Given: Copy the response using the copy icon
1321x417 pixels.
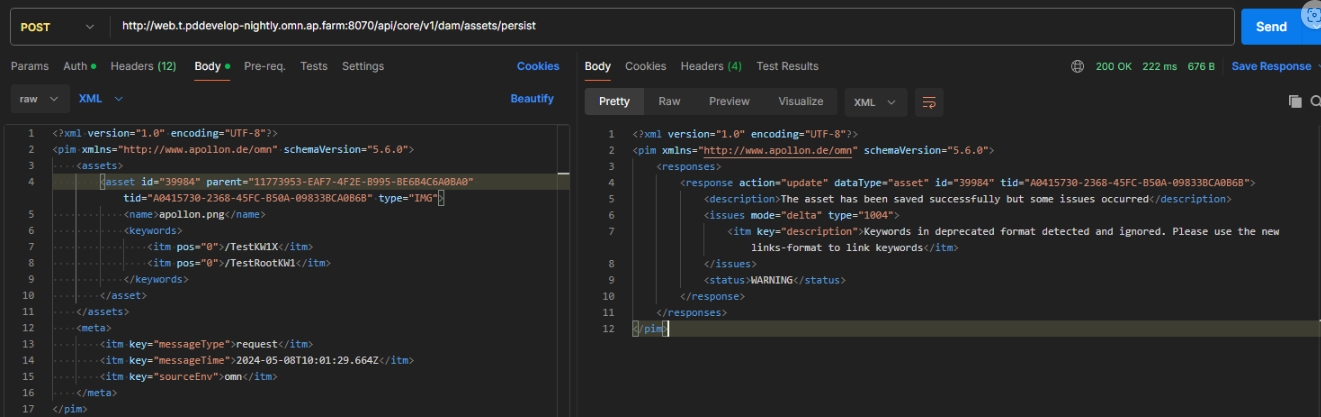Looking at the screenshot, I should tap(1295, 102).
